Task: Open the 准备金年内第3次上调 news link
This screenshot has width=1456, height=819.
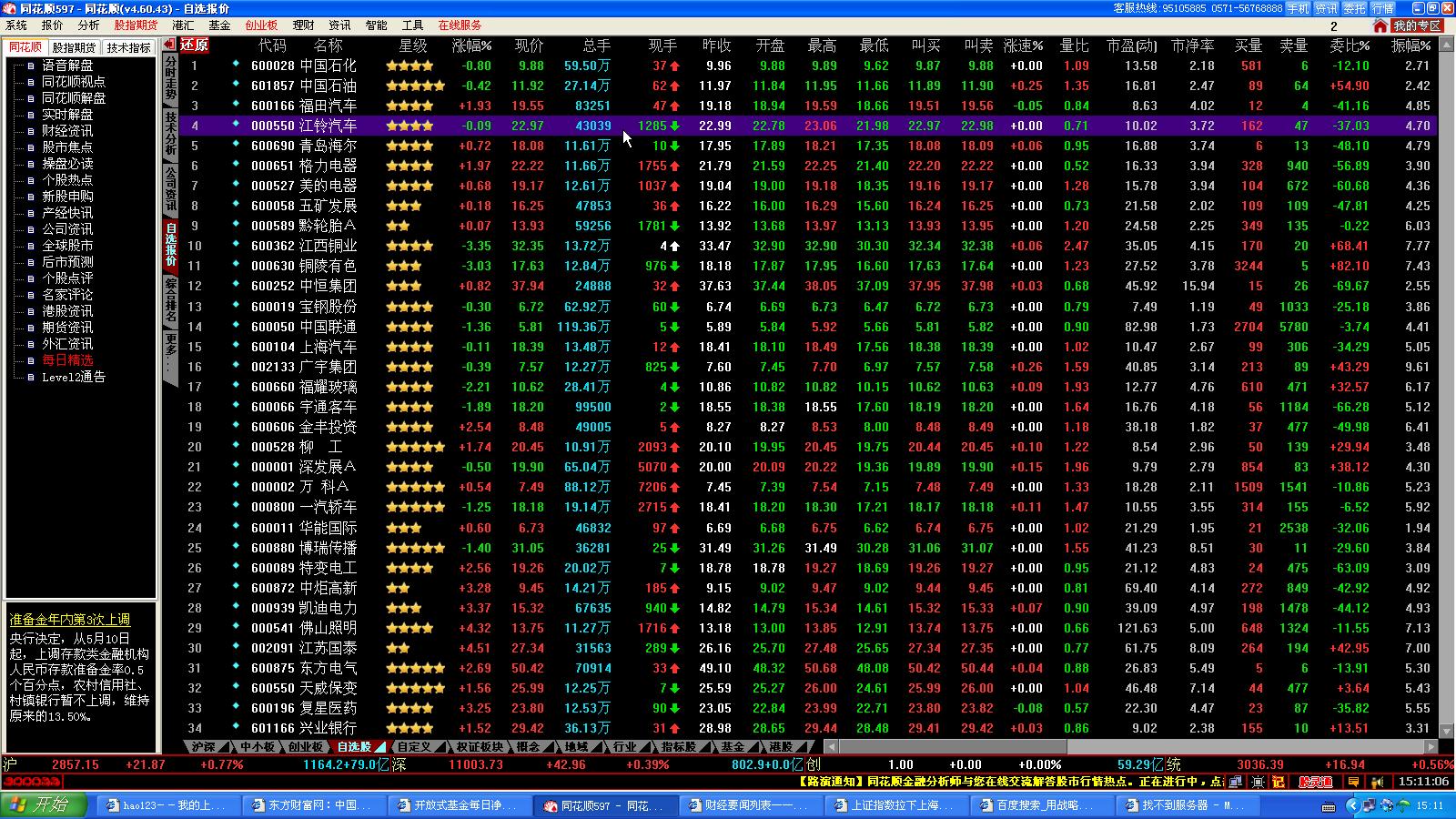Action: tap(70, 620)
